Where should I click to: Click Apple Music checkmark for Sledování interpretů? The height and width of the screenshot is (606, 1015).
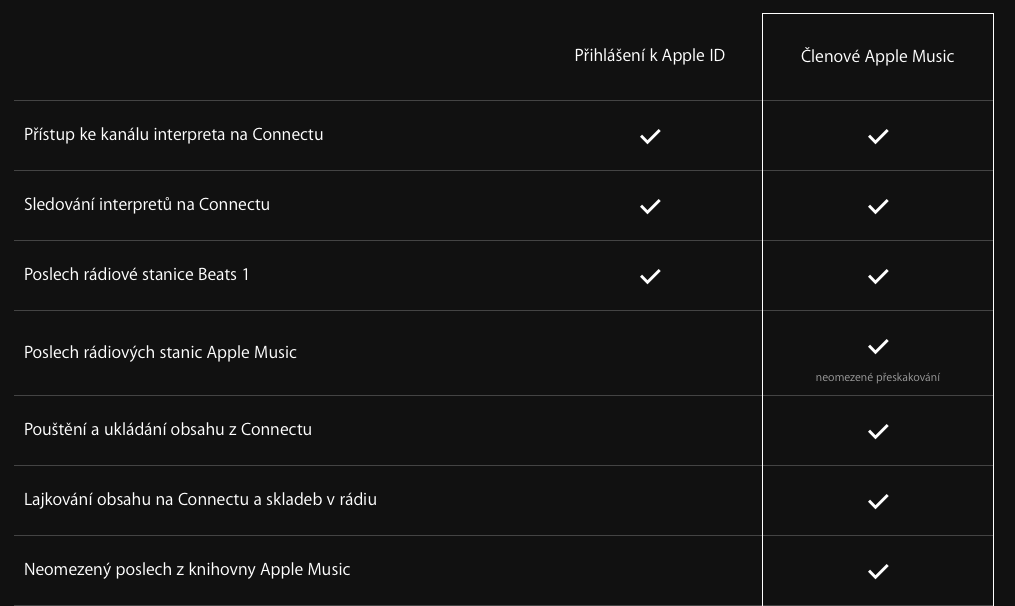coord(878,206)
